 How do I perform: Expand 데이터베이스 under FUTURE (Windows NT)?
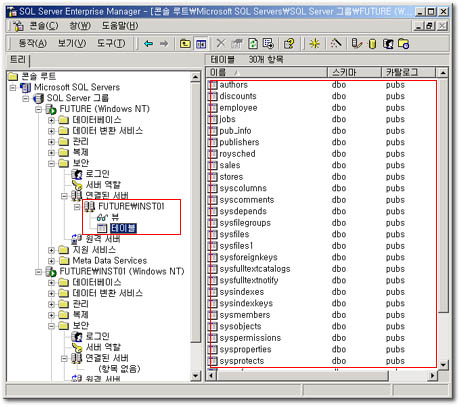(x=51, y=120)
